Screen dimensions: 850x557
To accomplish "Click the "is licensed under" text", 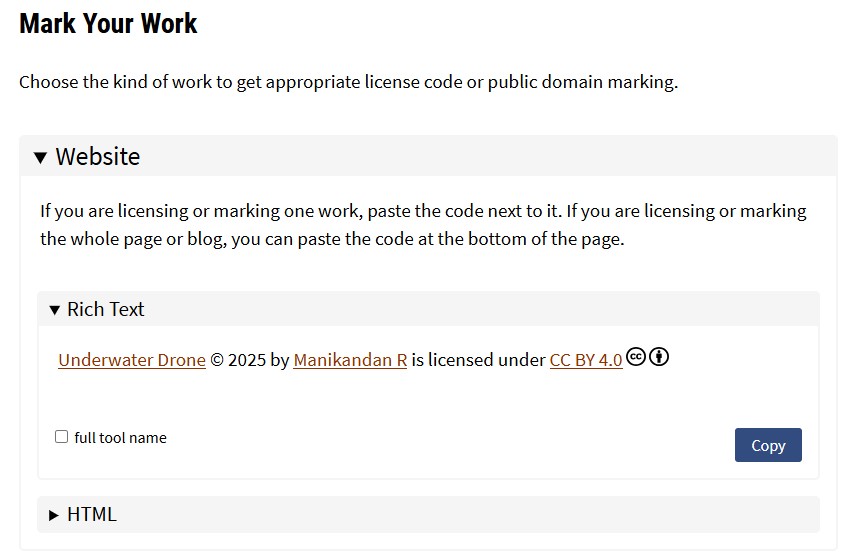I will (478, 360).
